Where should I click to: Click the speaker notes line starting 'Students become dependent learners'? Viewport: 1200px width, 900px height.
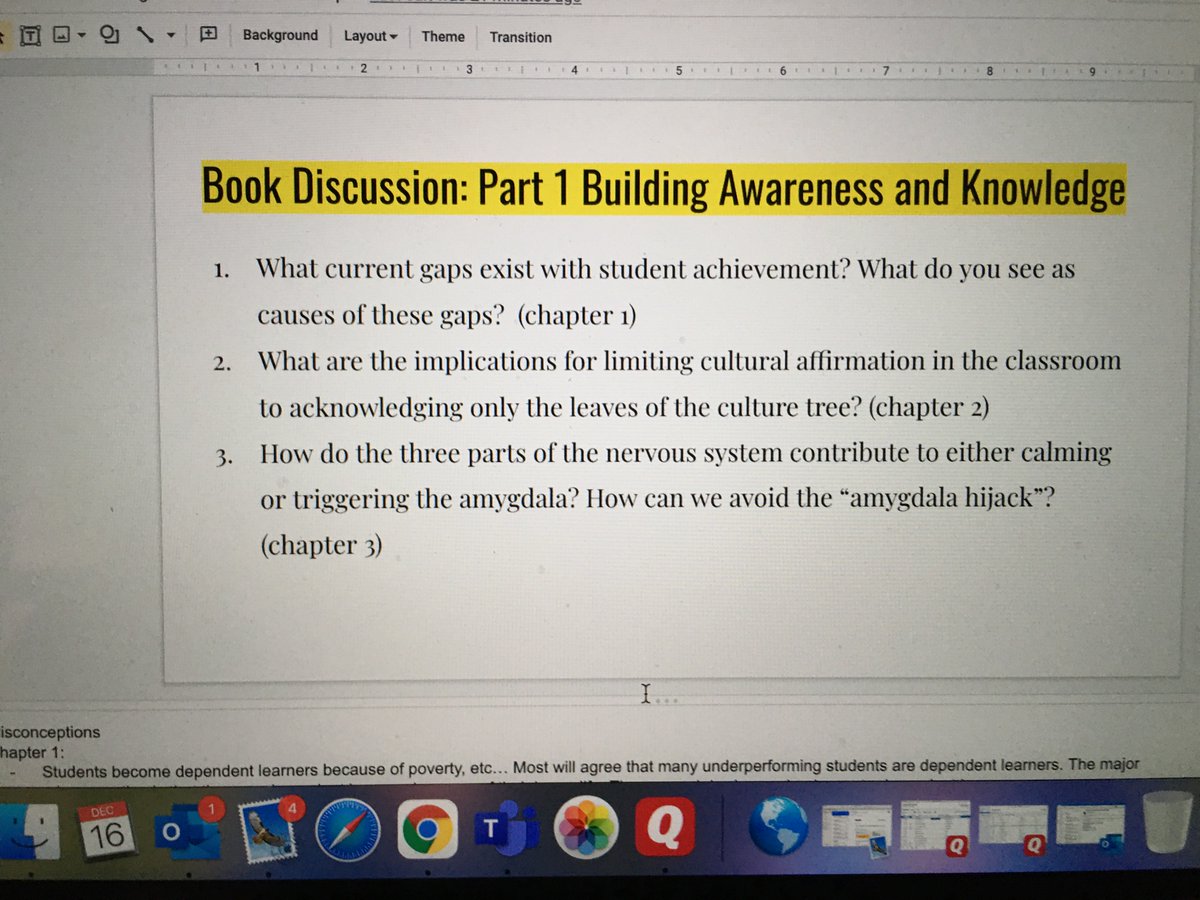590,767
